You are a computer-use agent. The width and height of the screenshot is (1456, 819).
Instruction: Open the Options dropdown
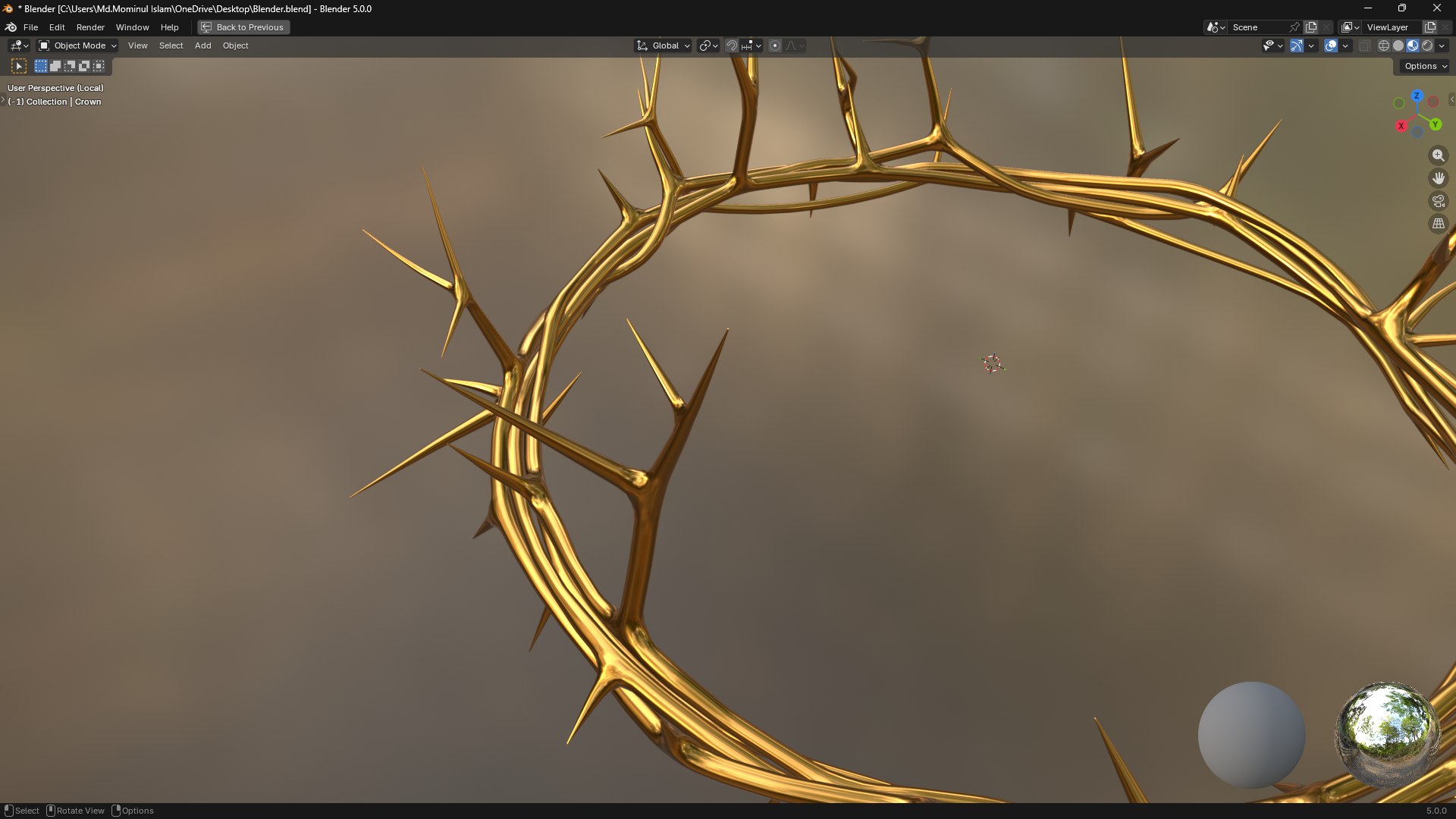[x=1425, y=66]
